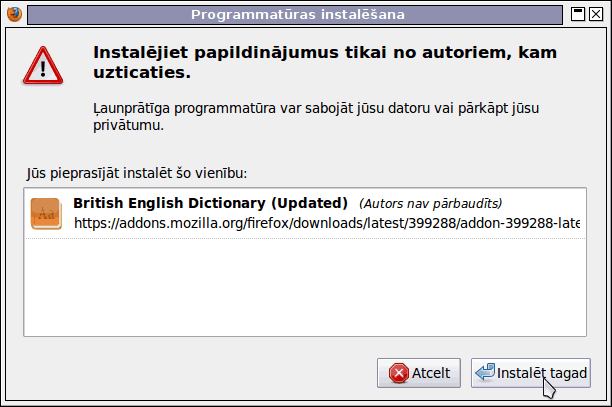Click the red X icon on Atcelt
This screenshot has width=612, height=407.
point(399,373)
